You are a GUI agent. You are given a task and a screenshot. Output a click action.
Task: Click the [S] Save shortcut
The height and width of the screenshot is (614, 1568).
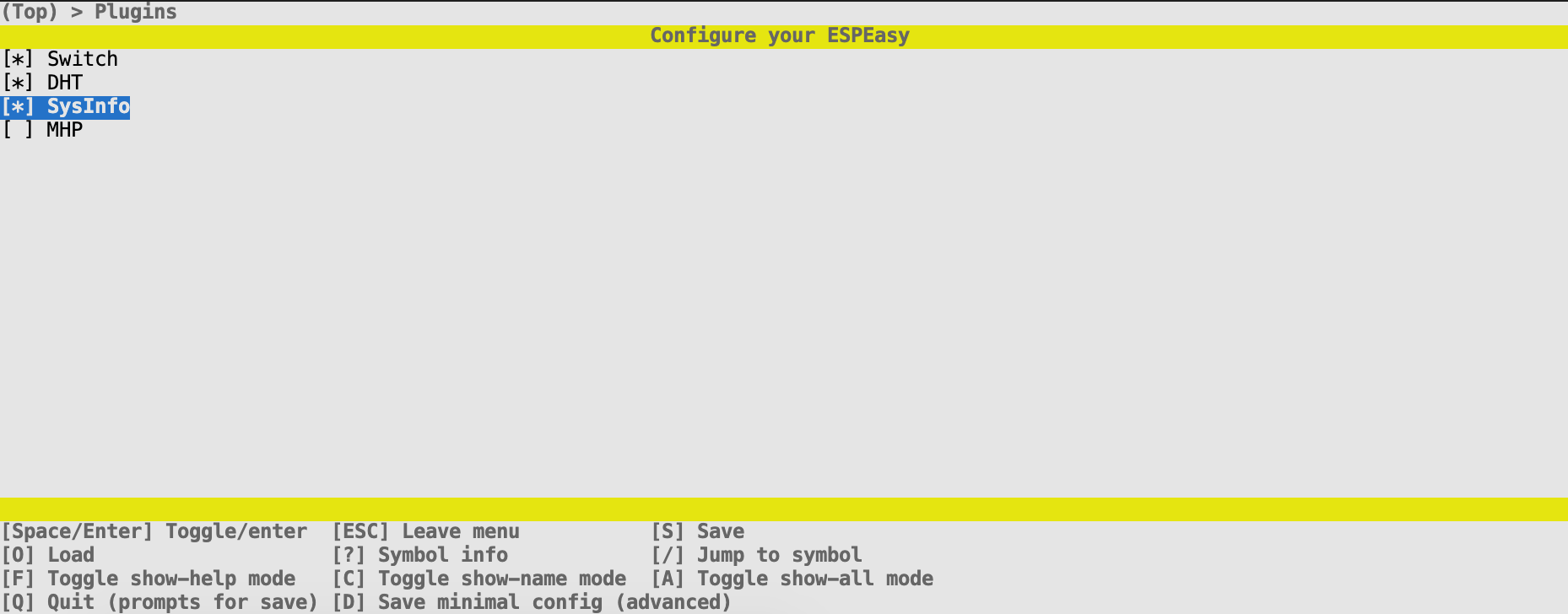(698, 531)
